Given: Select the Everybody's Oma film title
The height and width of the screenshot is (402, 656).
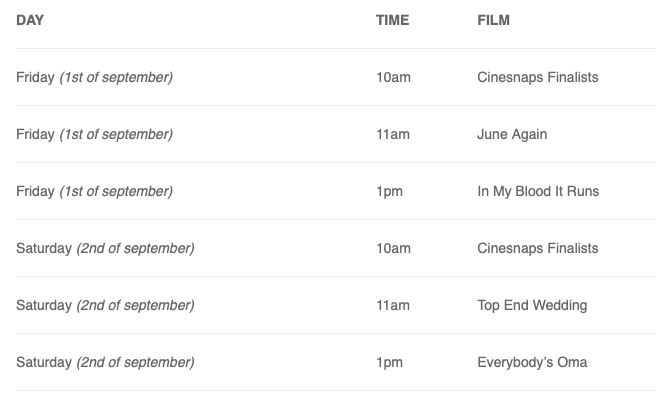Looking at the screenshot, I should (x=532, y=362).
